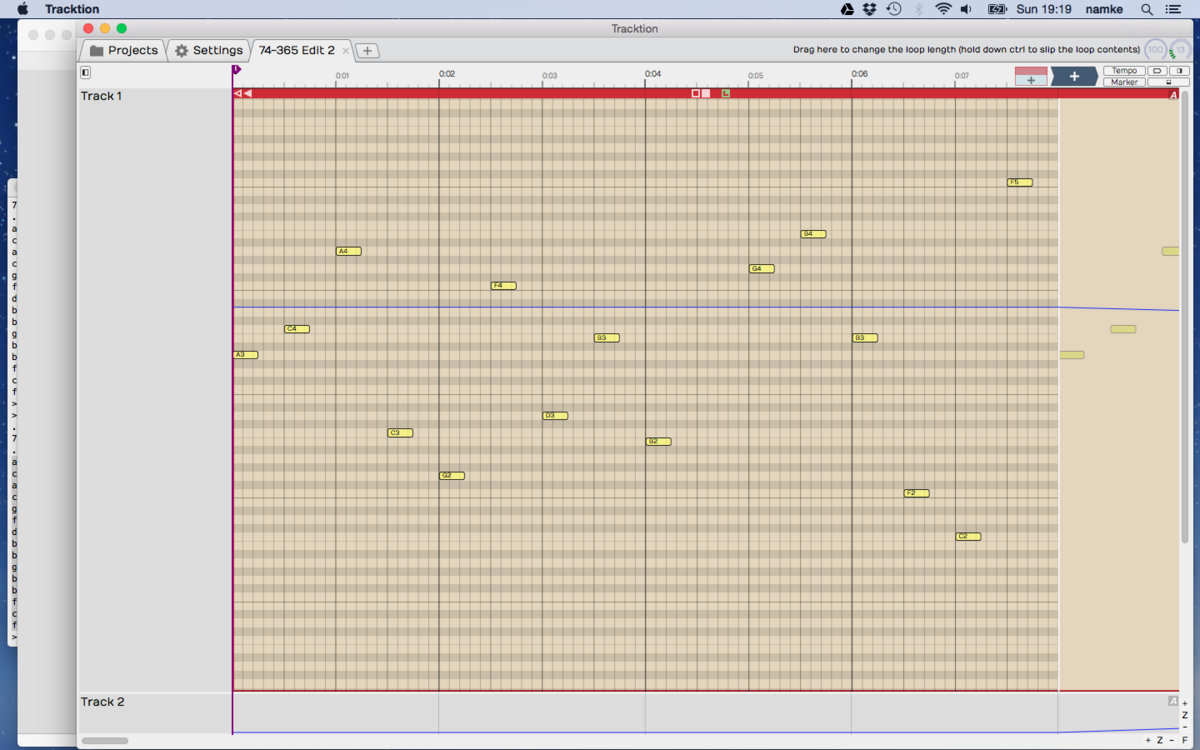
Task: Click the automation 'A' icon on Track 2
Action: [x=1173, y=701]
